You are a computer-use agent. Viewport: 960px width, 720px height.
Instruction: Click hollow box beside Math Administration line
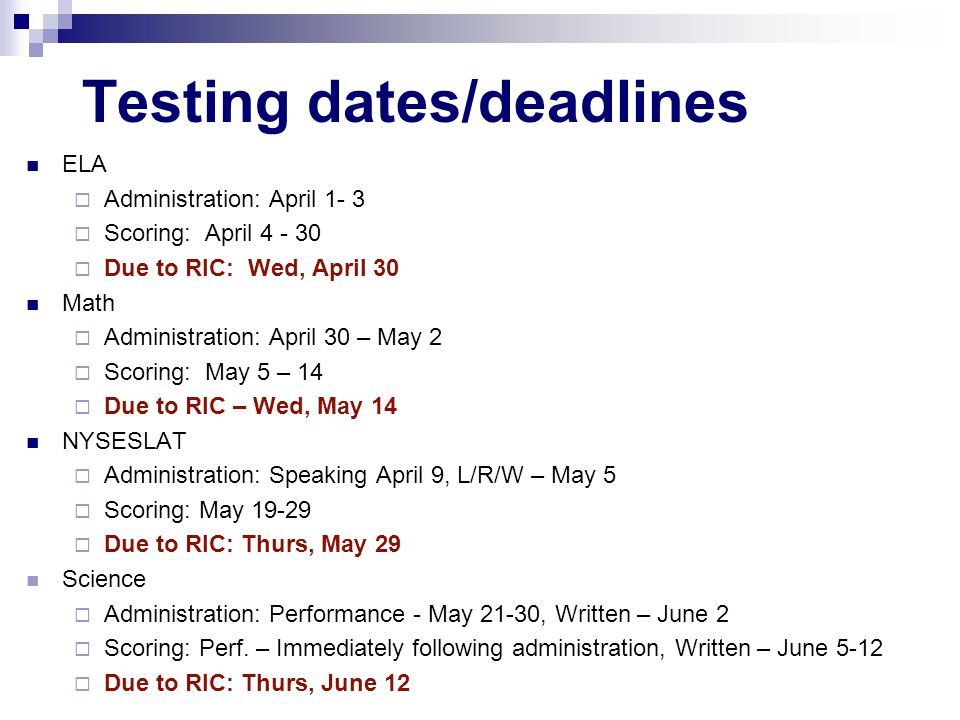pos(82,339)
